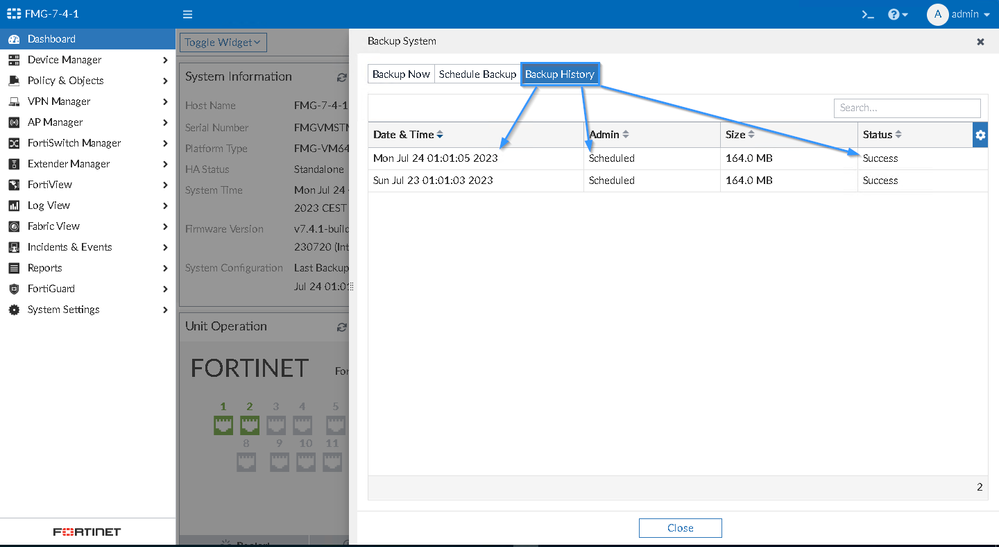
Task: Expand System Settings submenu chevron
Action: (x=165, y=309)
